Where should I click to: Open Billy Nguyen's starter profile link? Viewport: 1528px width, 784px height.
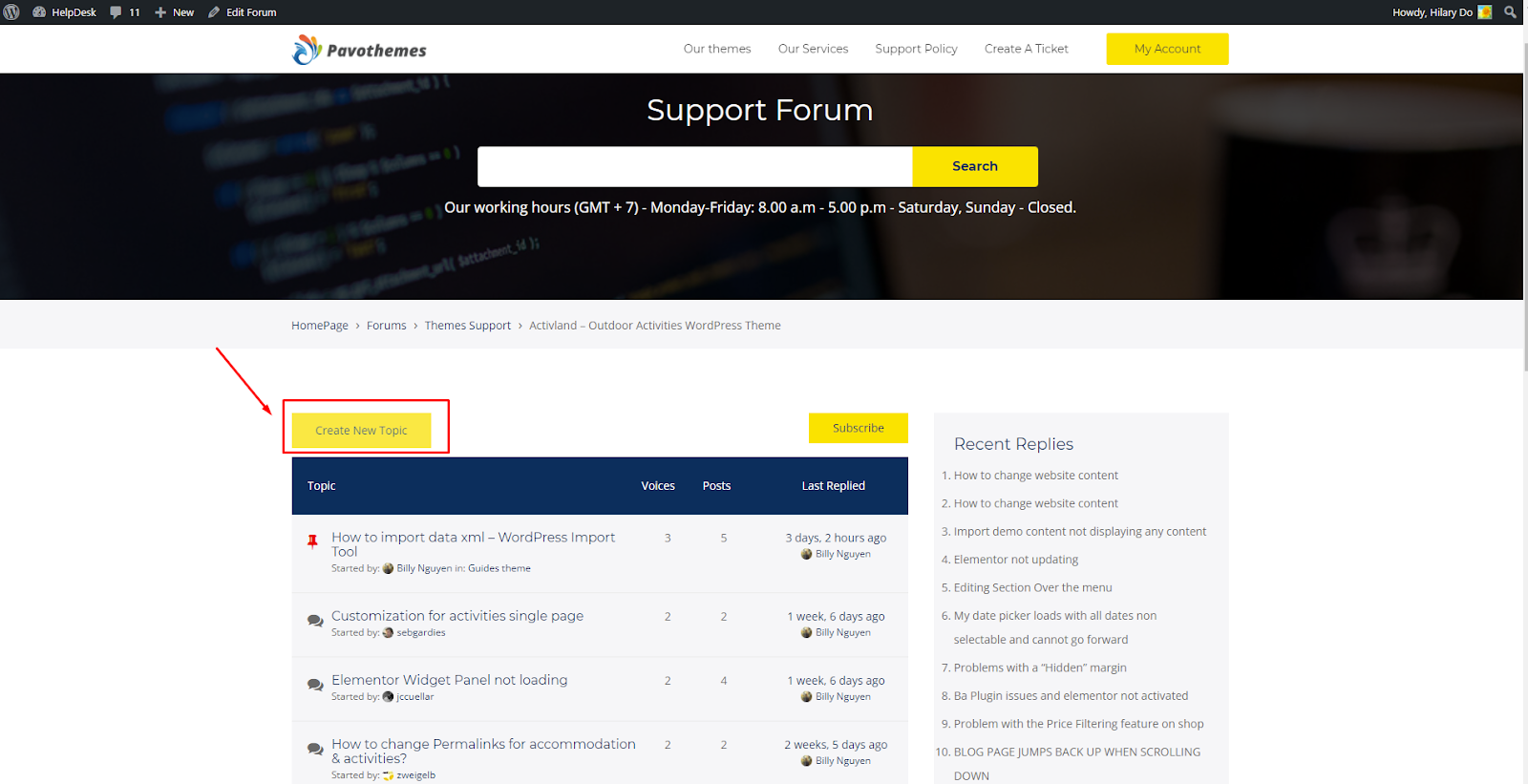(424, 568)
